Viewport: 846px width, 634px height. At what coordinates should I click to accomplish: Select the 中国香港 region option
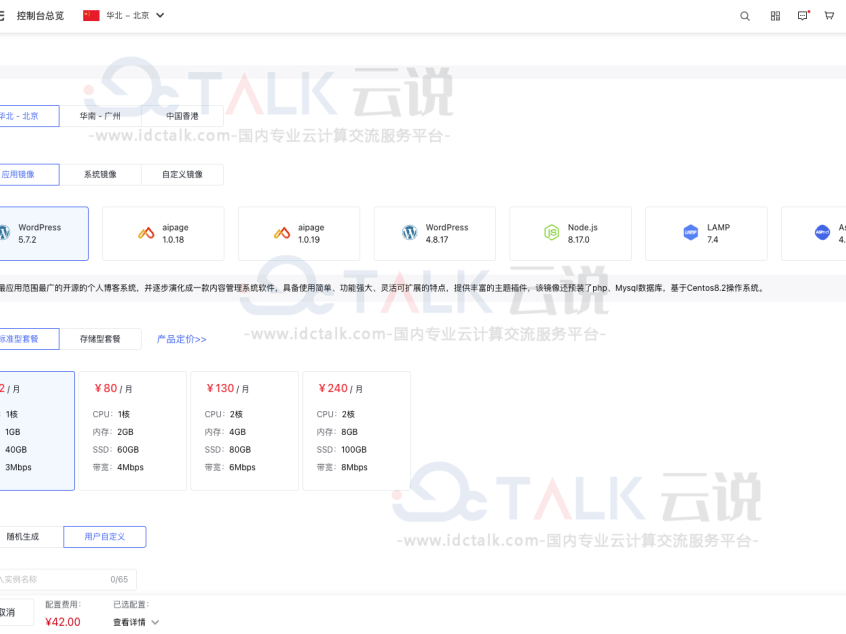[x=182, y=116]
